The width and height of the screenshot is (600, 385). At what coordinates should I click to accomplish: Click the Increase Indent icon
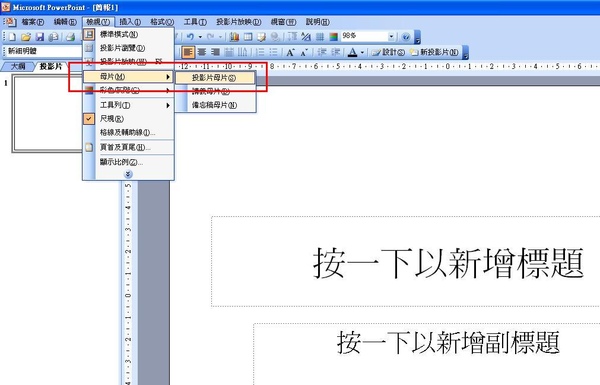(336, 52)
